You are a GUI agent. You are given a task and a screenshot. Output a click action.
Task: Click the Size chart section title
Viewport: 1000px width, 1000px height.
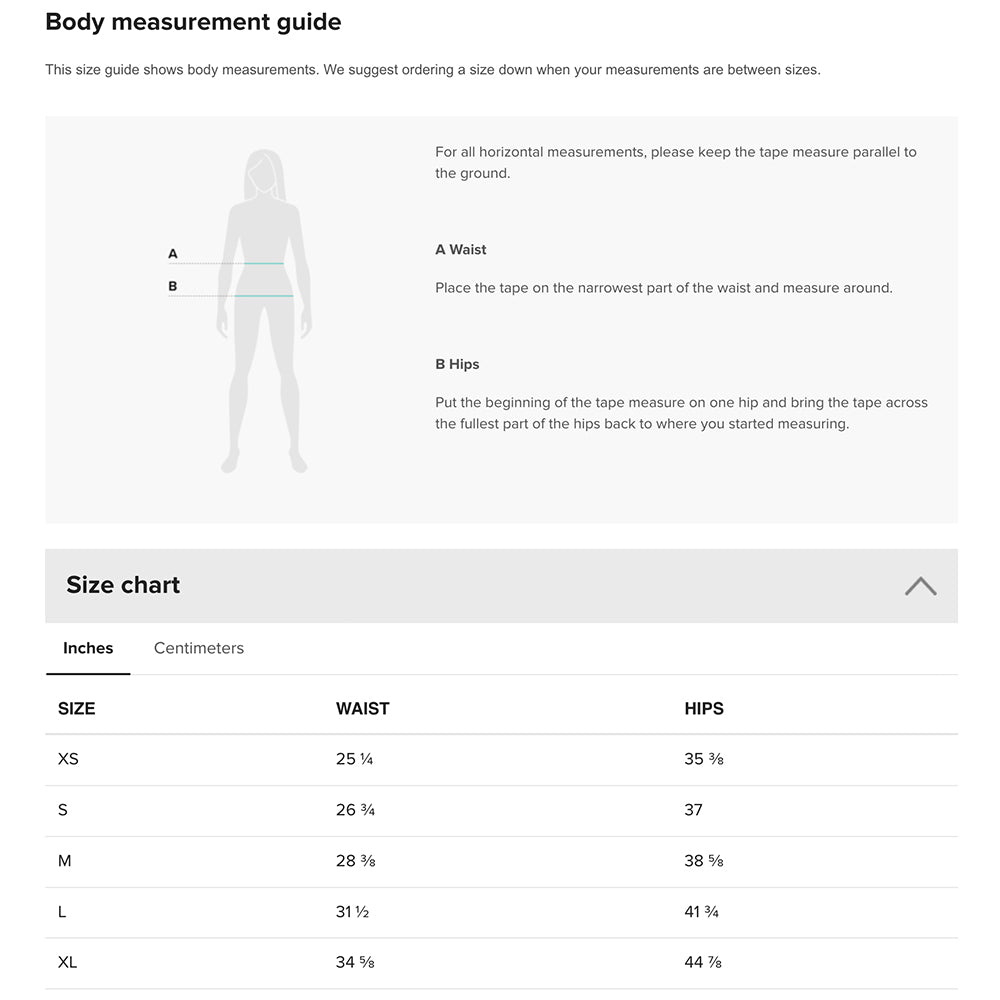[x=123, y=585]
